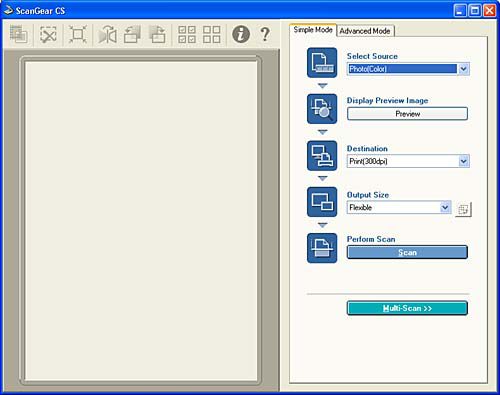The image size is (500, 395).
Task: Open the Information icon
Action: pos(241,34)
